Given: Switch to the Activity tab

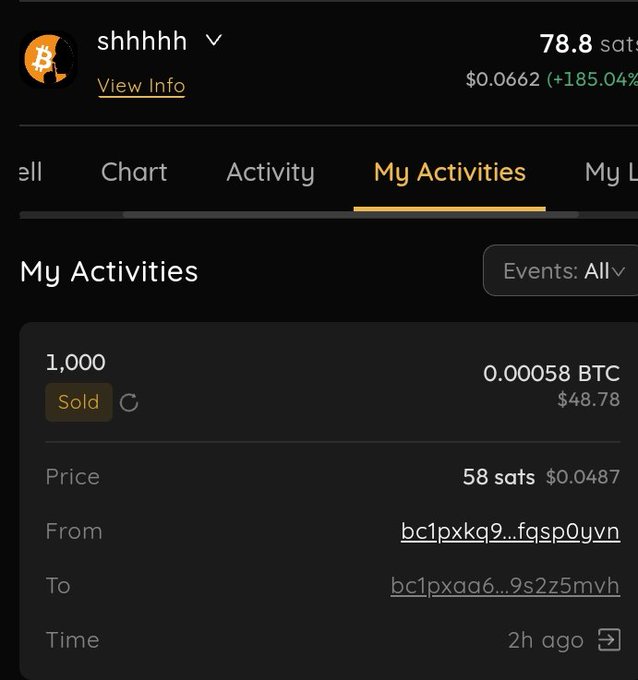Looking at the screenshot, I should pos(270,172).
